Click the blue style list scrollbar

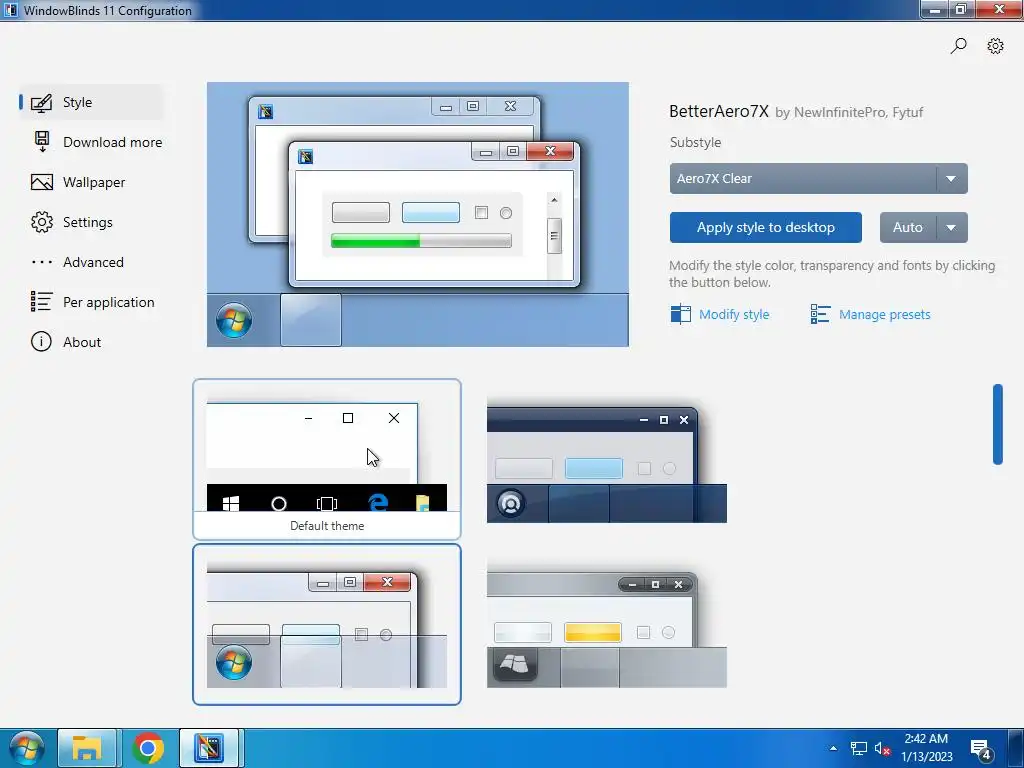(x=997, y=424)
